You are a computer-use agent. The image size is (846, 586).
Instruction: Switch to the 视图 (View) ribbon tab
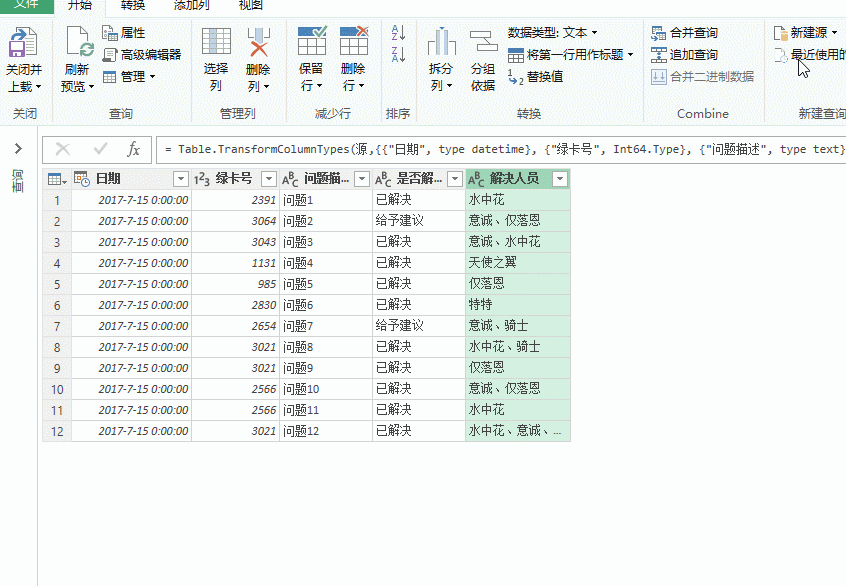[250, 5]
